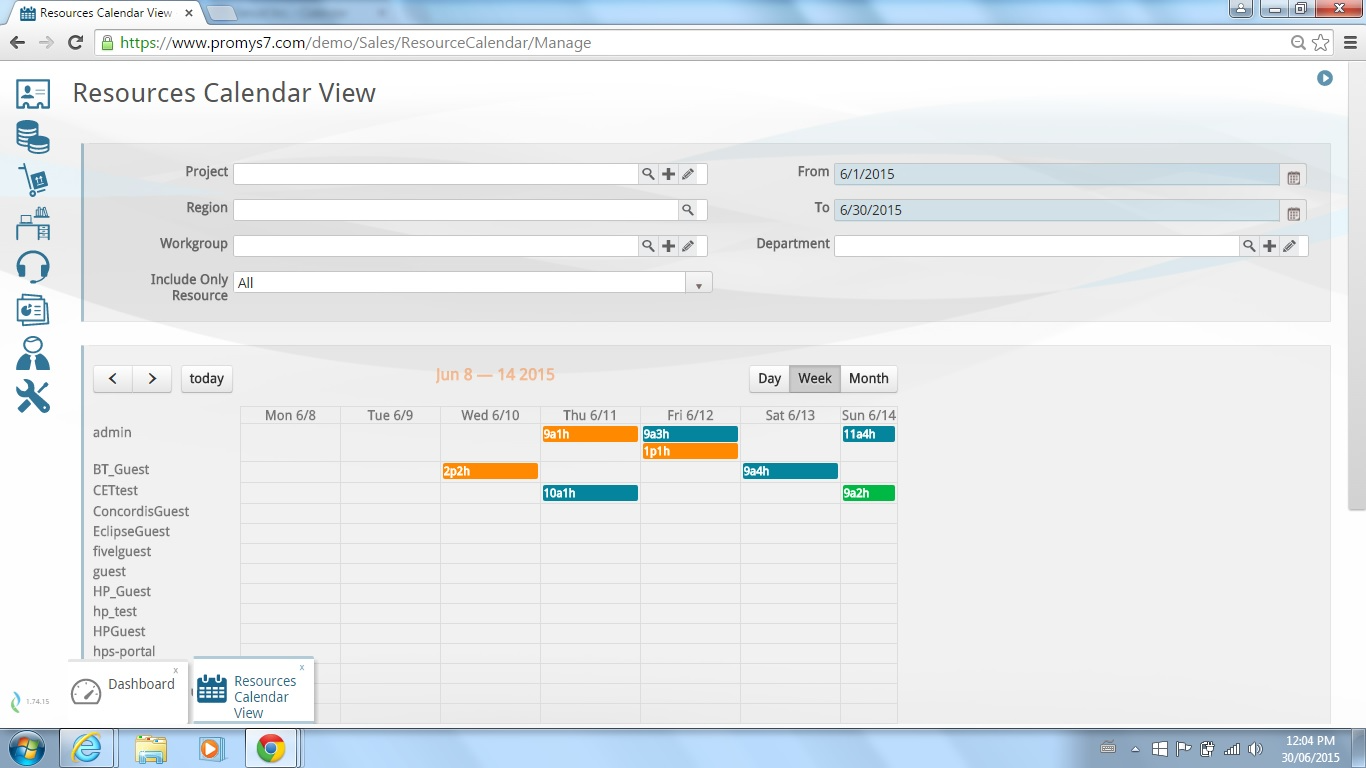
Task: Open admin 9a1h orange event
Action: (590, 434)
